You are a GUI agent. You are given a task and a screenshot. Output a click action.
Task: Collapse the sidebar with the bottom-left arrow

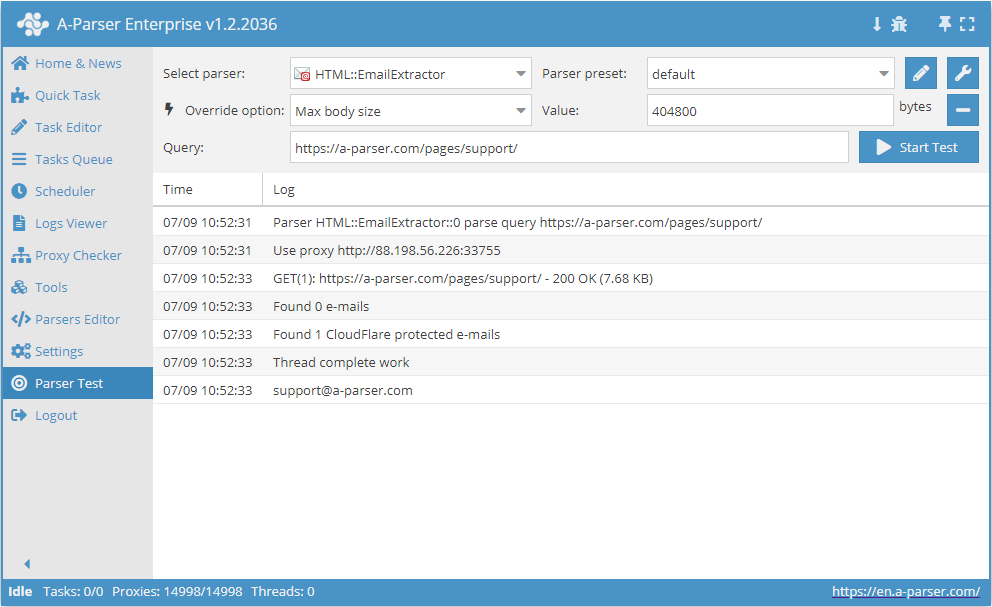pos(26,563)
